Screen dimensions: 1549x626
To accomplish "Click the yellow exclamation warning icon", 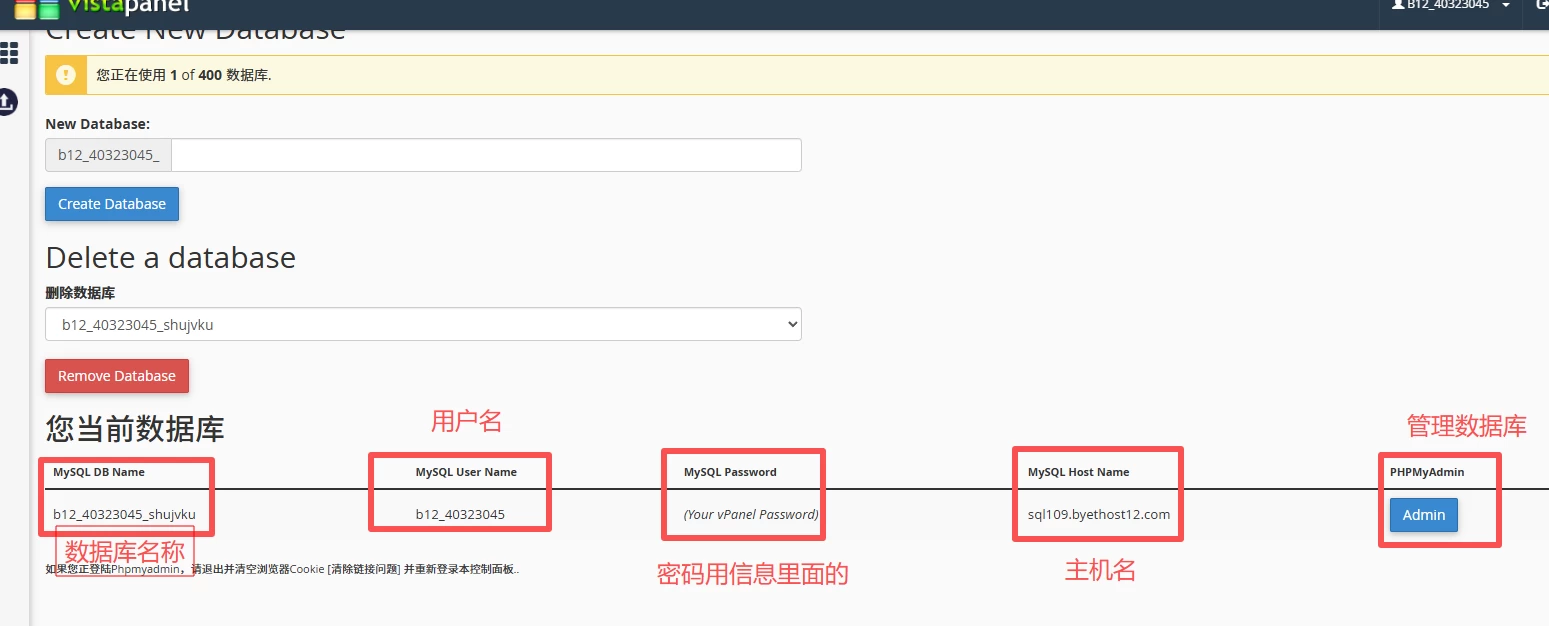I will [x=66, y=75].
